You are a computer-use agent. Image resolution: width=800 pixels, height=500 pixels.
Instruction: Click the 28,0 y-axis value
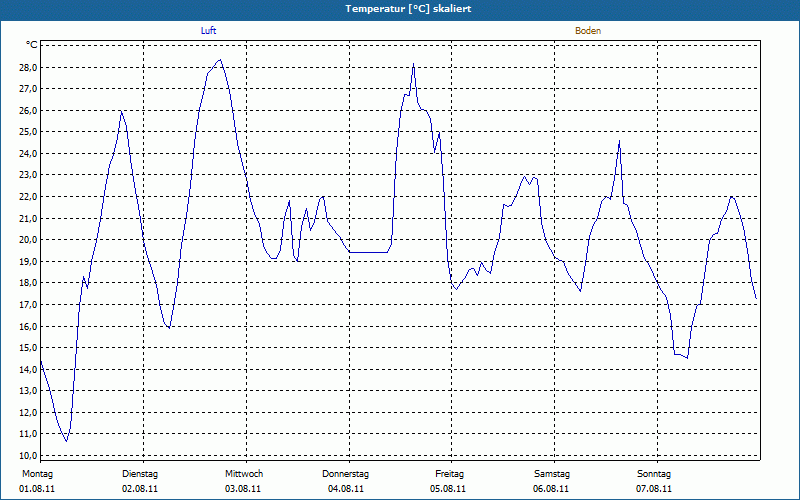click(28, 67)
